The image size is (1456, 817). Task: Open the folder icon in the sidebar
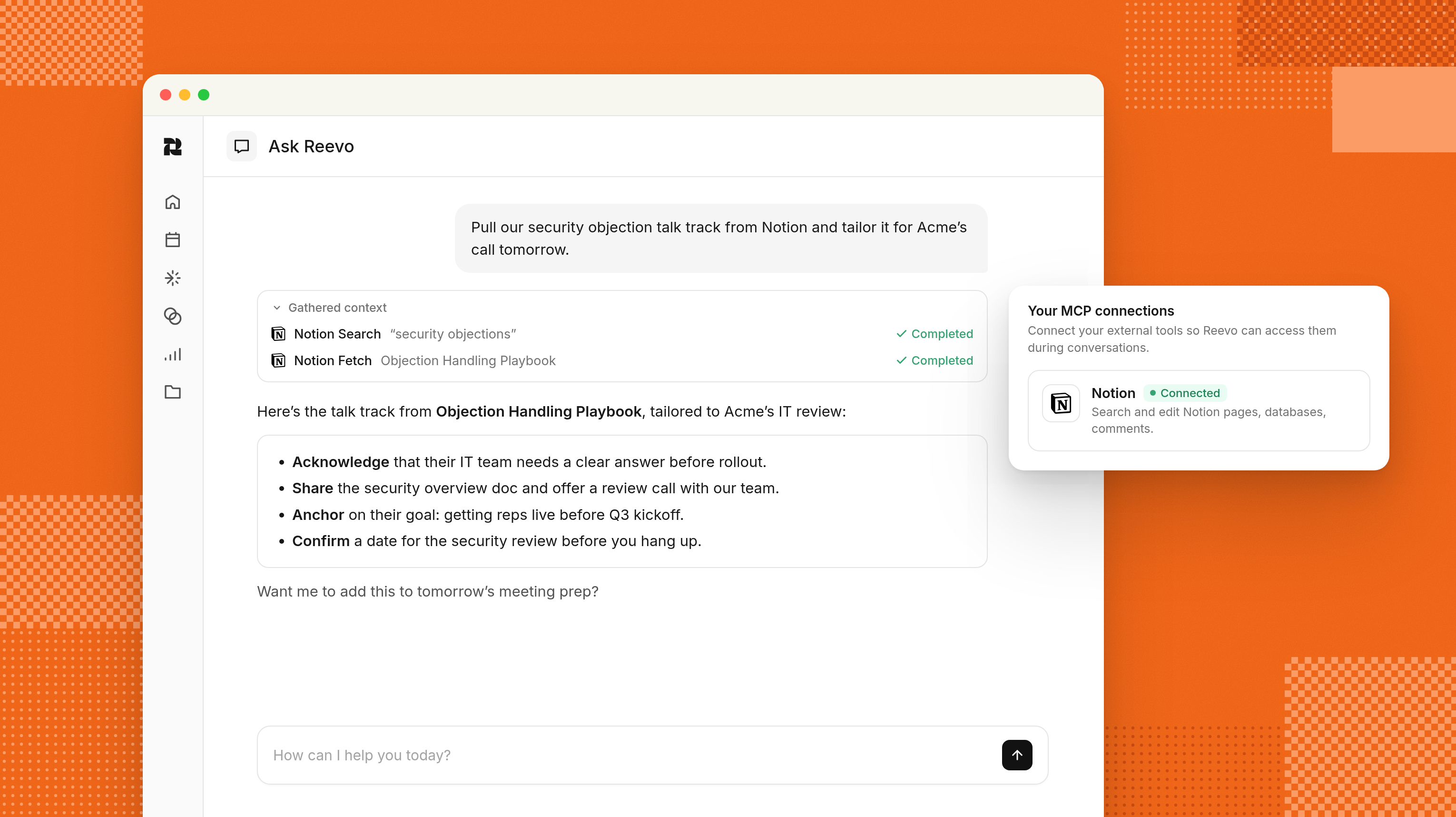(172, 392)
